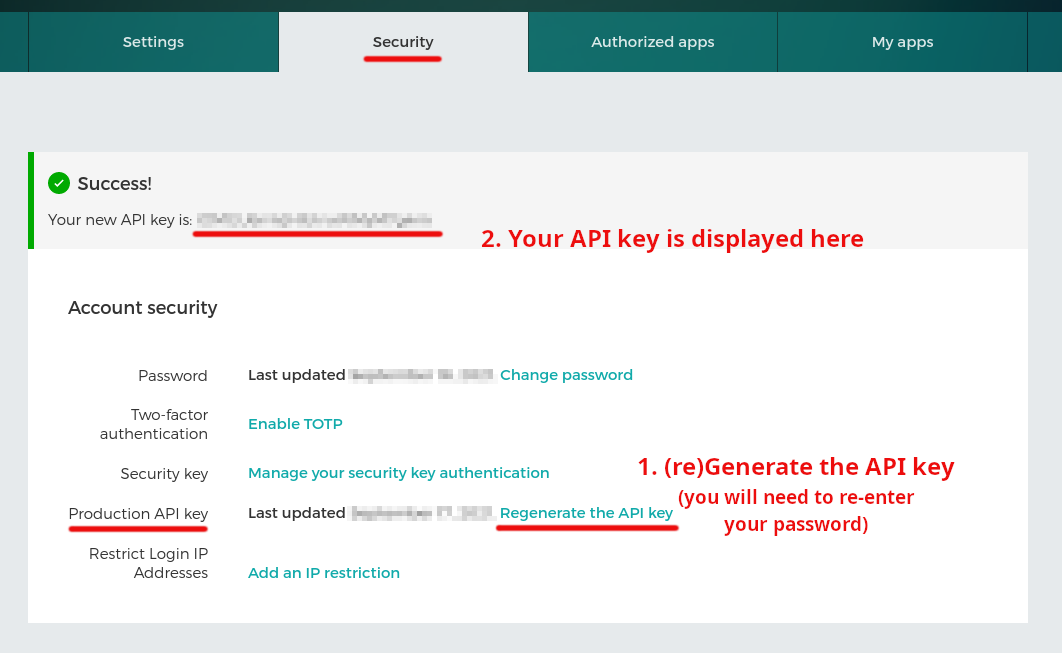Click the Restrict Login IP Addresses label
This screenshot has height=653, width=1062.
click(149, 563)
